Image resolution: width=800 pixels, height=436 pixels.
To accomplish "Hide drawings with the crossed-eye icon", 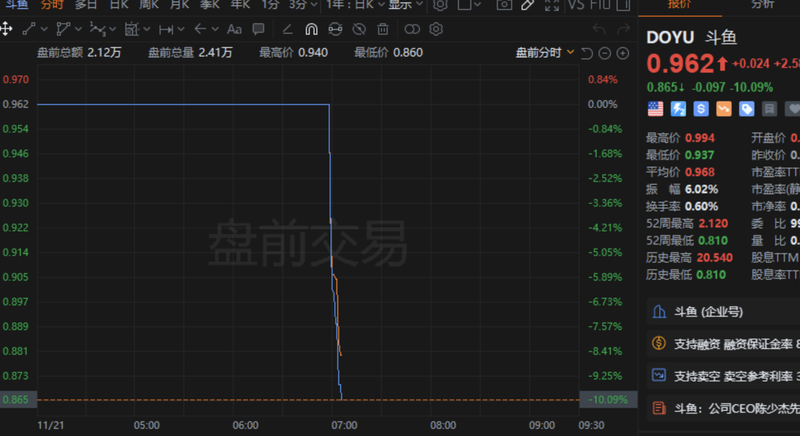I will click(359, 29).
